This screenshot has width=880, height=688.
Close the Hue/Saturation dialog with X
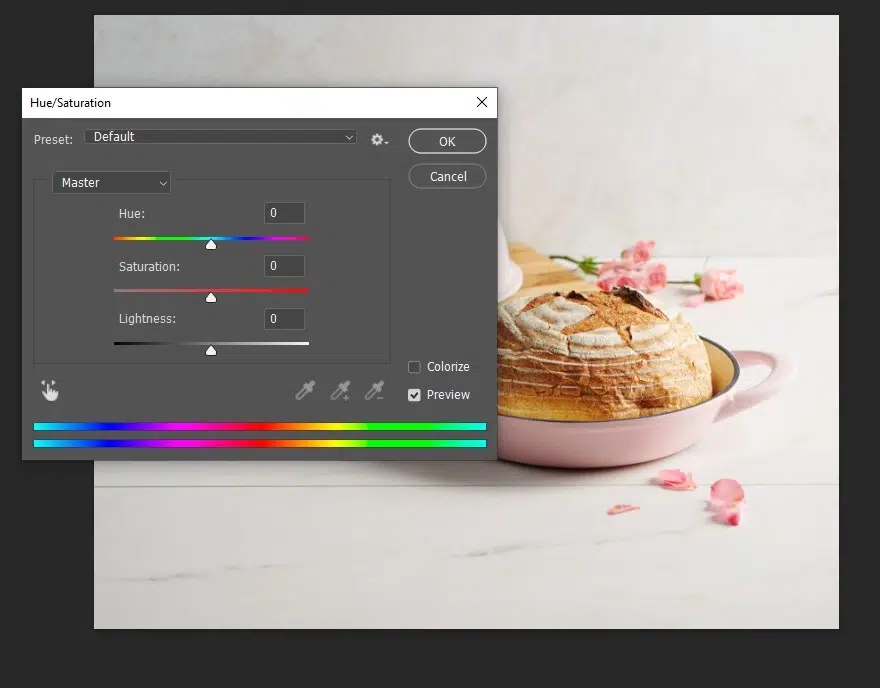click(x=481, y=102)
